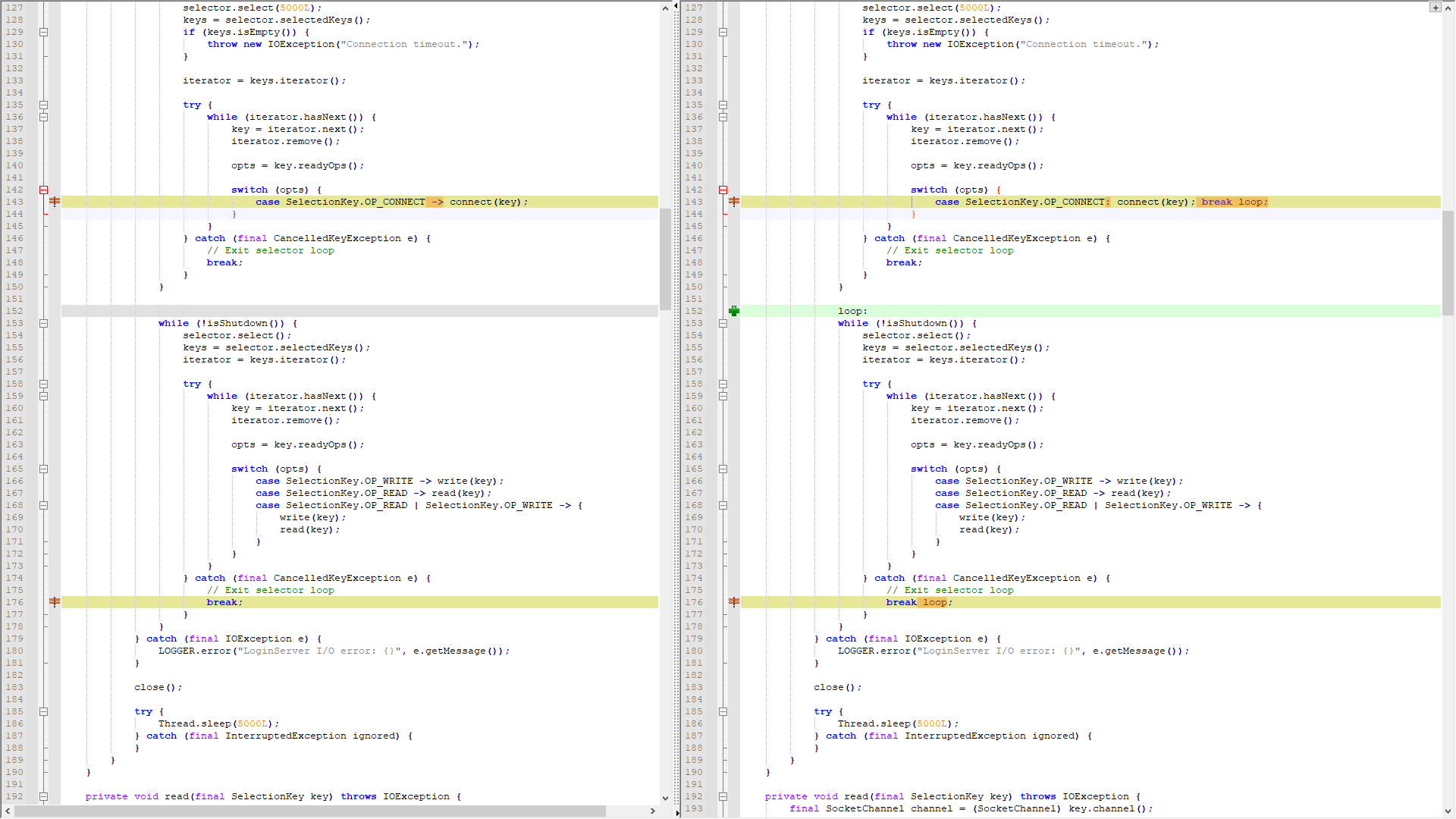Click 'Thread.sleep(5000L);' in the right pane

[x=898, y=723]
